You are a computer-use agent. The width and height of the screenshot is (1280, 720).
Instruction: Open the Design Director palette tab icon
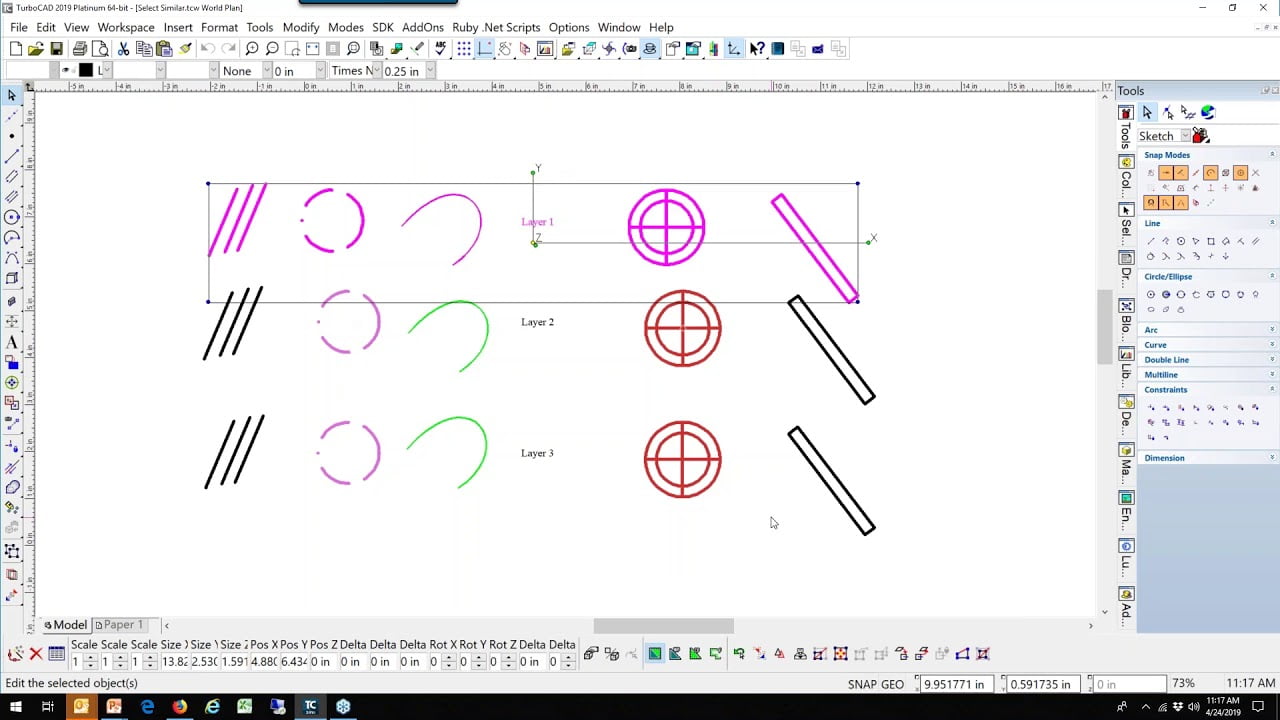tap(1126, 402)
